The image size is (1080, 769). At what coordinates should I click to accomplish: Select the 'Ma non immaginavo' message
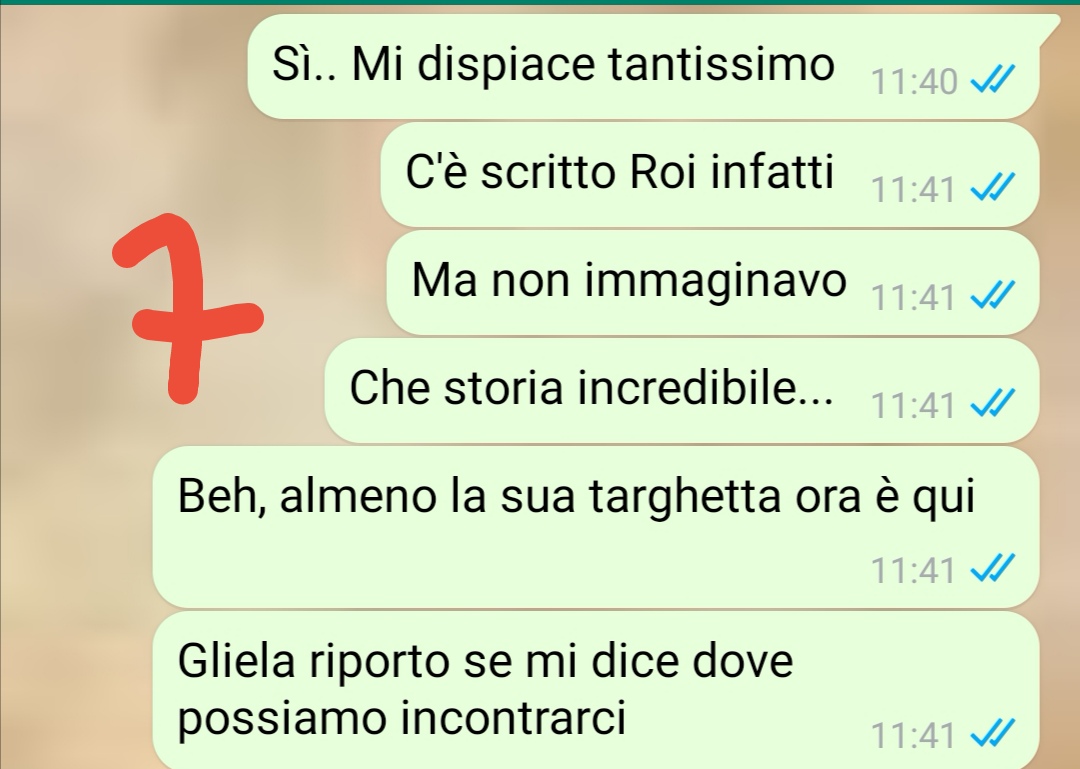[712, 283]
